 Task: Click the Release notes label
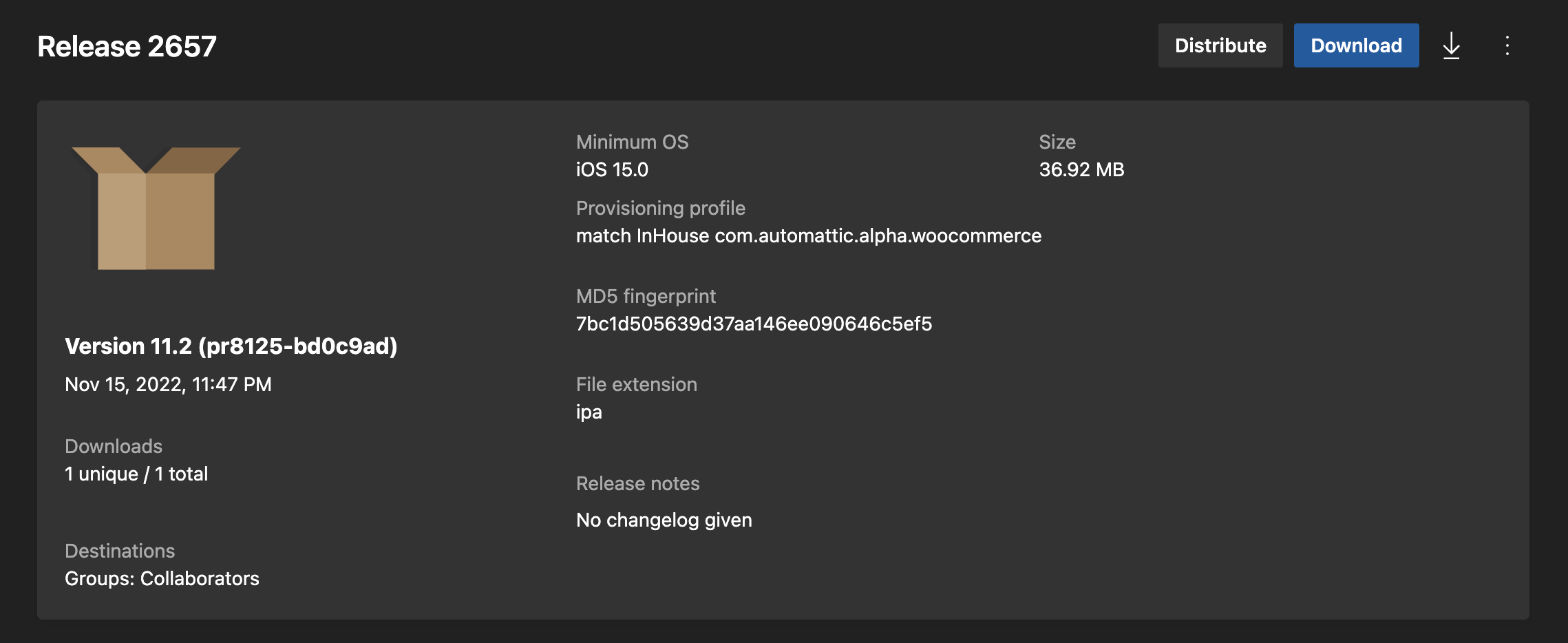637,483
